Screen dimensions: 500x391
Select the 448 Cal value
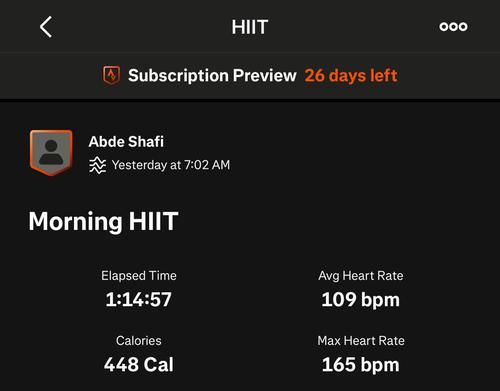click(139, 364)
